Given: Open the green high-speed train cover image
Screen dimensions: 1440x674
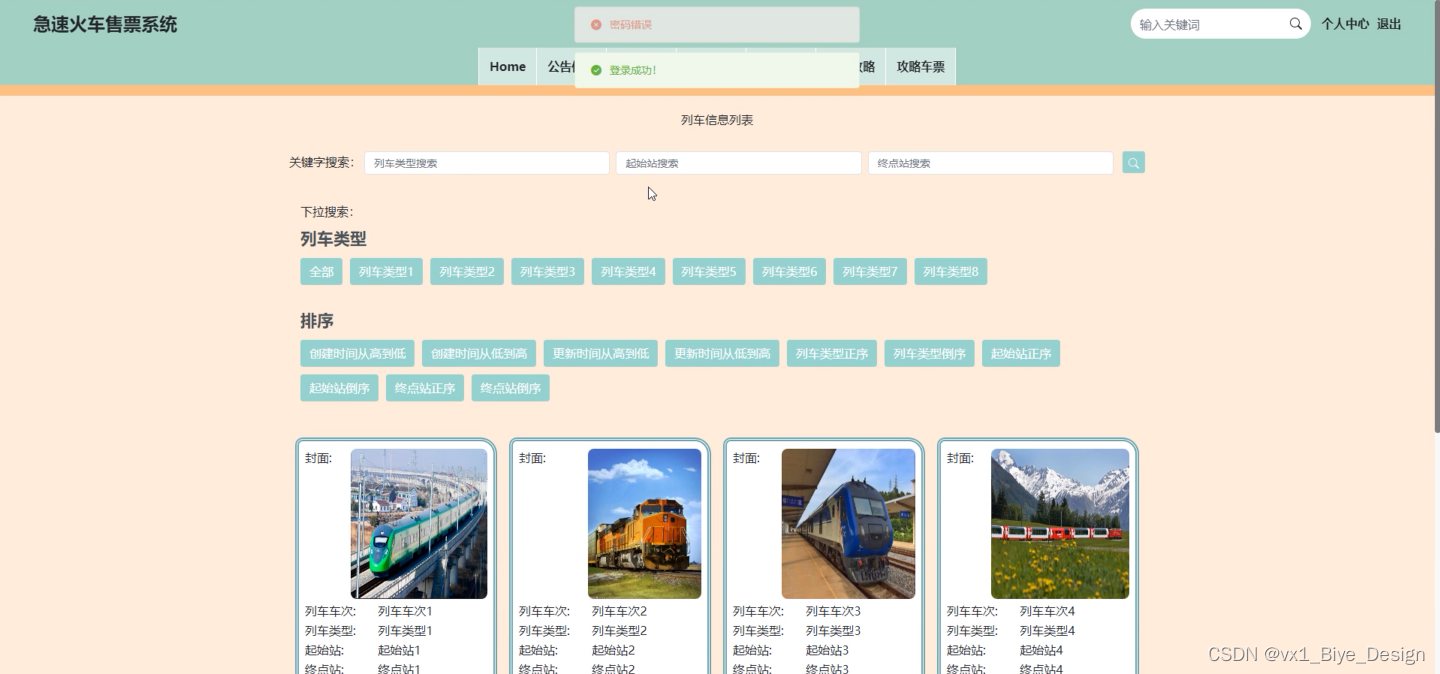Looking at the screenshot, I should pyautogui.click(x=419, y=524).
